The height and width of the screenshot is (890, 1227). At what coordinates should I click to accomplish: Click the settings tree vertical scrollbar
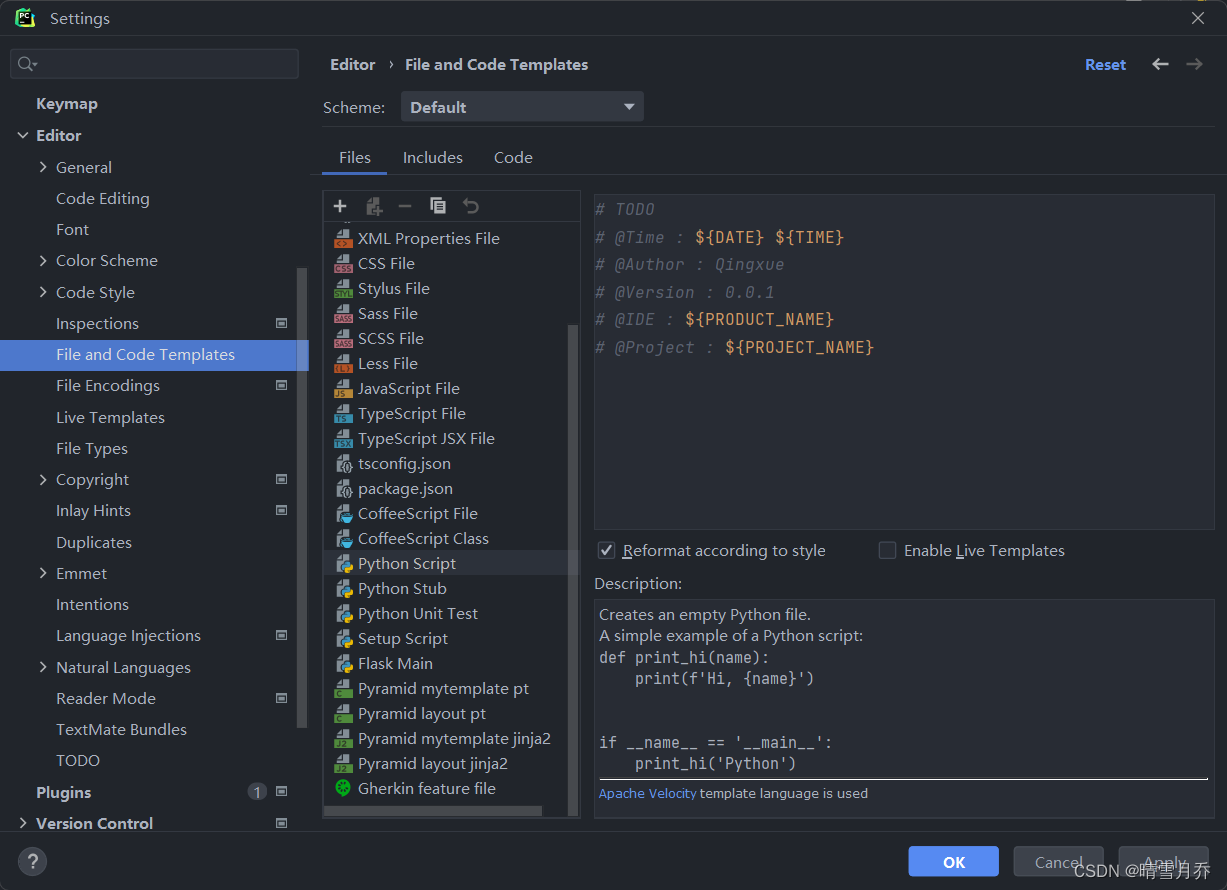click(301, 497)
